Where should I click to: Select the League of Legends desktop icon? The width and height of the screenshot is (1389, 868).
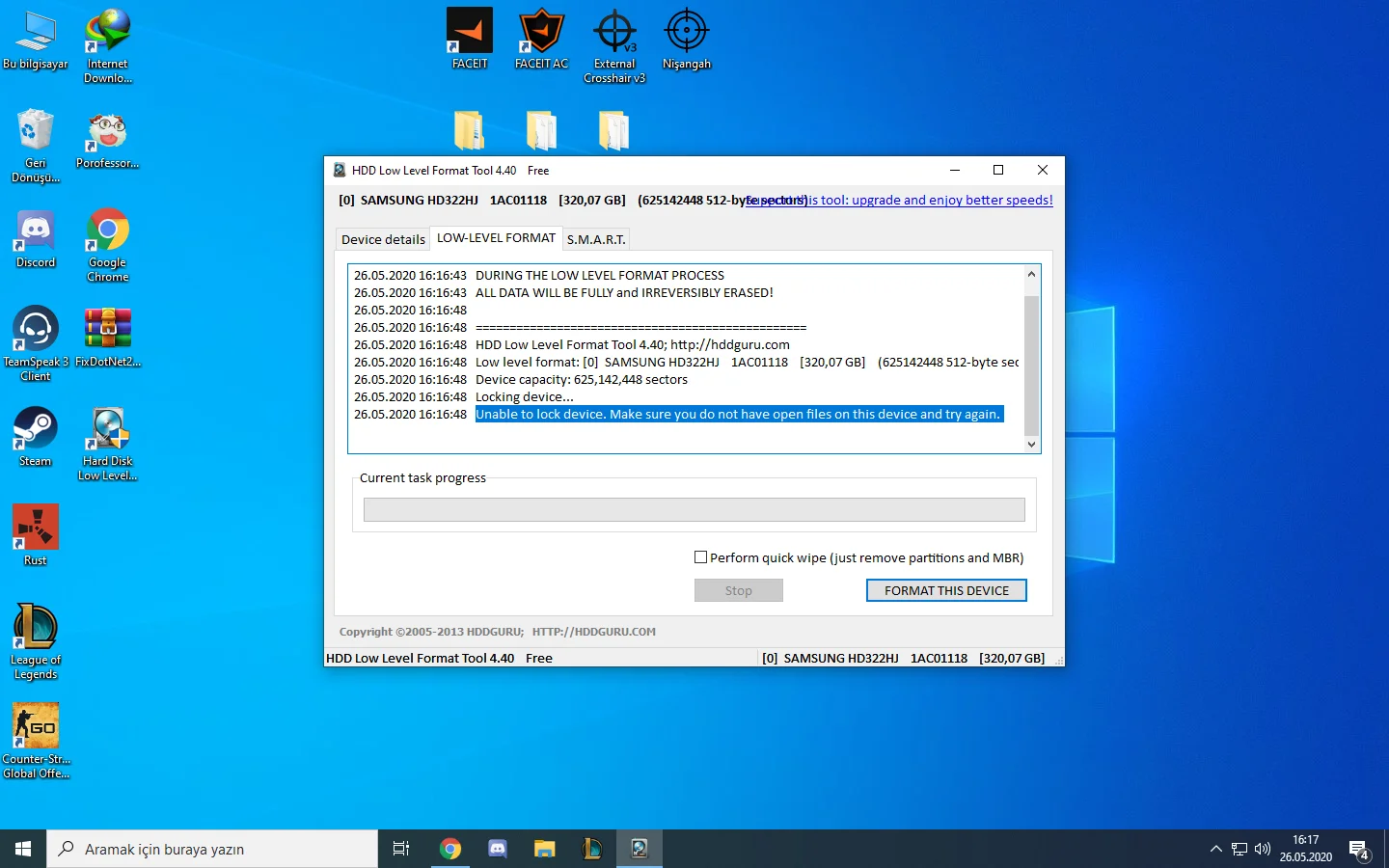(36, 628)
